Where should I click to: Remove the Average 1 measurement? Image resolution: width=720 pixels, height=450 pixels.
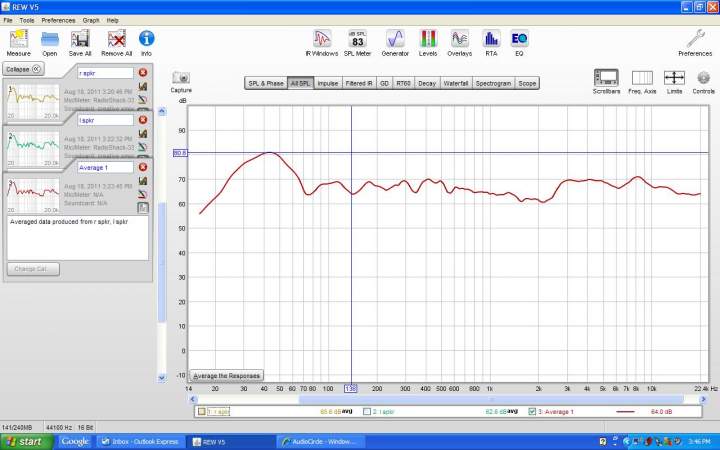143,167
